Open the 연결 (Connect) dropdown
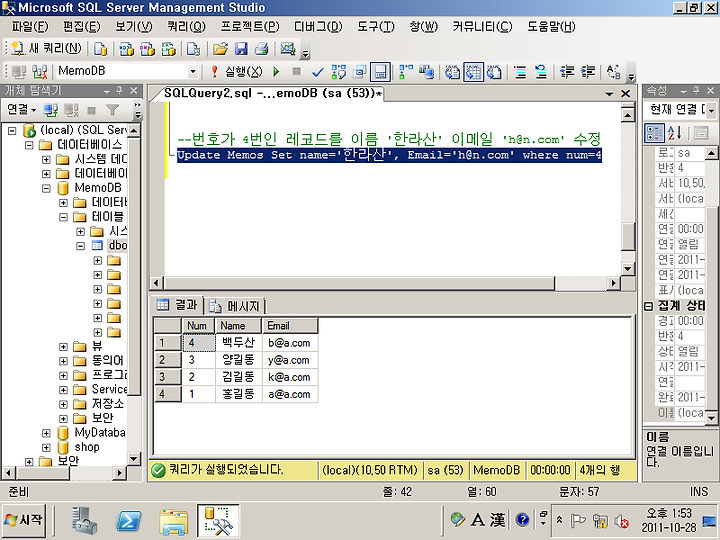720x540 pixels. pos(22,110)
